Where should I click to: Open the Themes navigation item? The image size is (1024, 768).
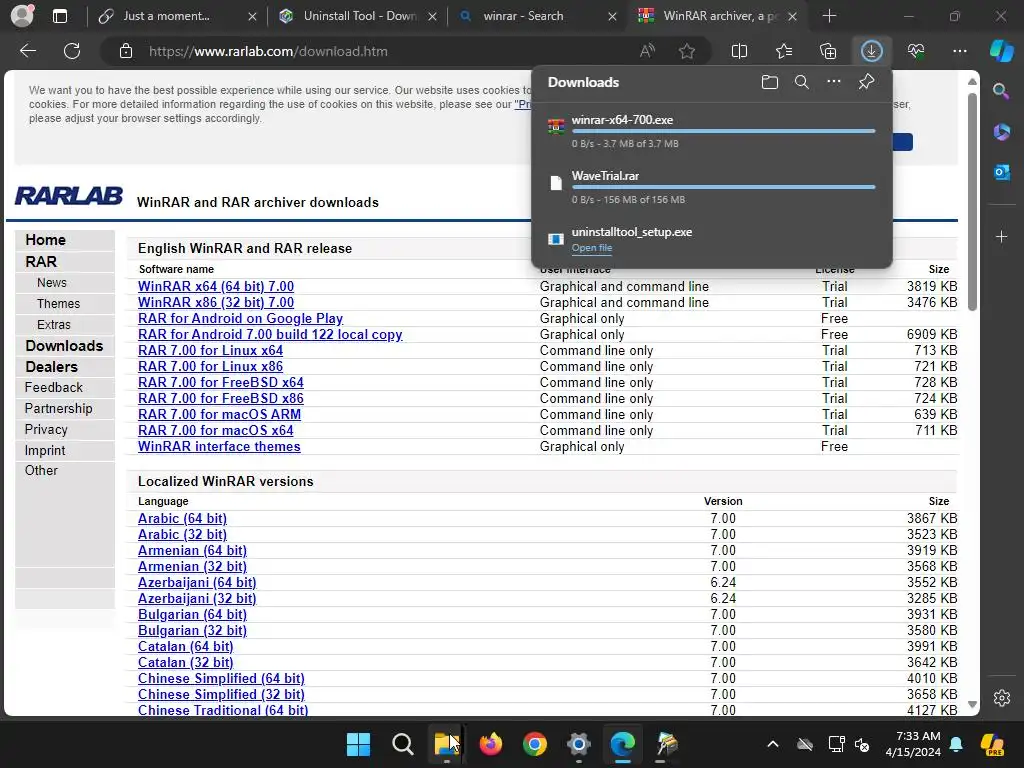(x=58, y=304)
